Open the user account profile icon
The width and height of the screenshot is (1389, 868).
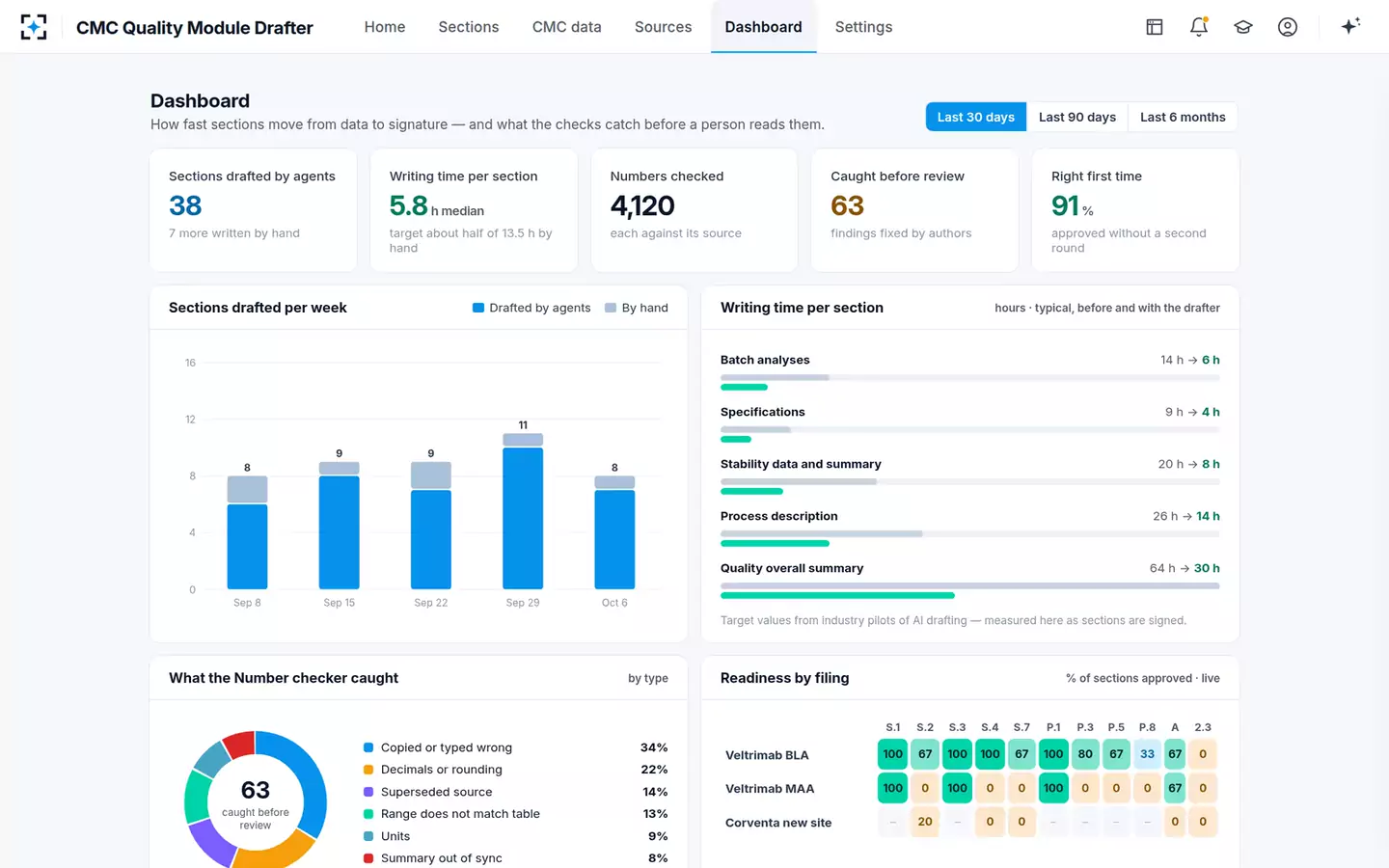1288,27
